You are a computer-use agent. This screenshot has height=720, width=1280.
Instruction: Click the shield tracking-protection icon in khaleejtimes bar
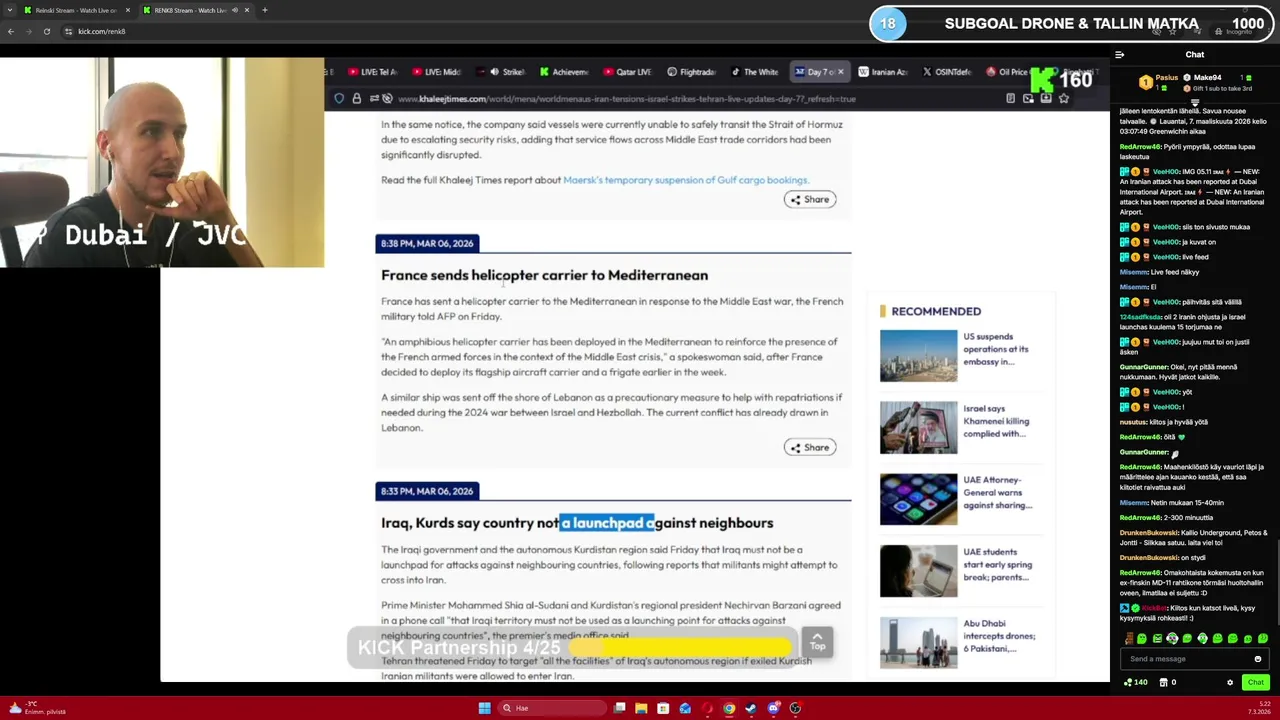[x=340, y=98]
